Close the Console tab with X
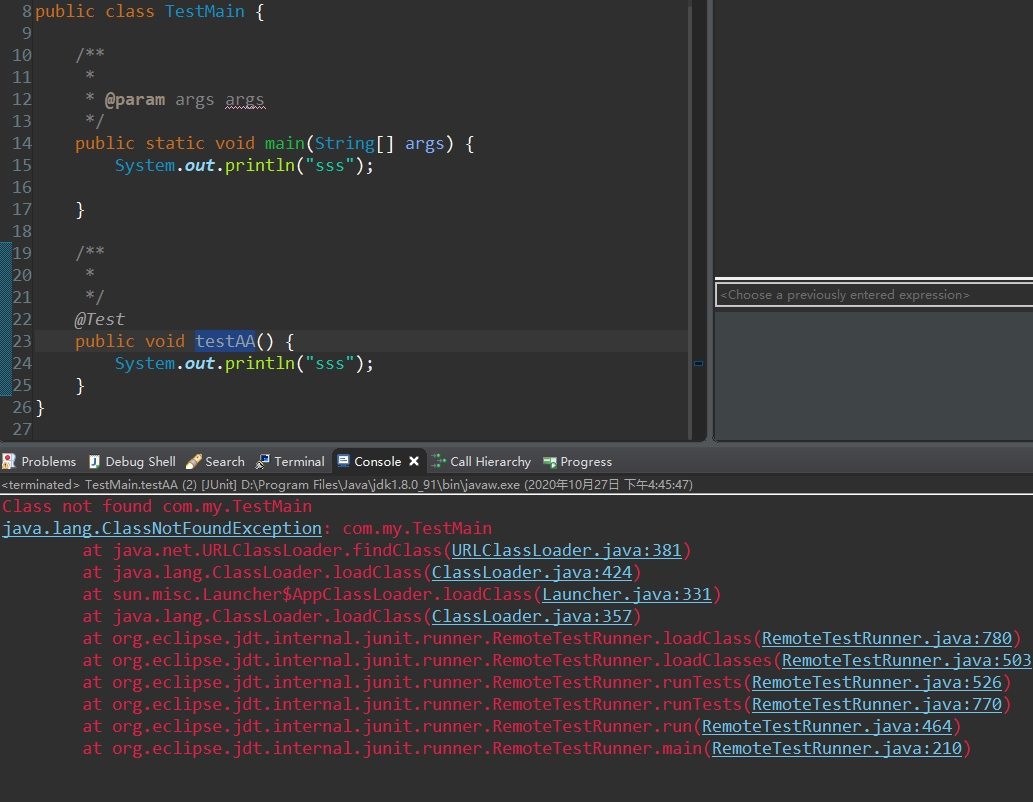This screenshot has width=1033, height=802. 414,461
